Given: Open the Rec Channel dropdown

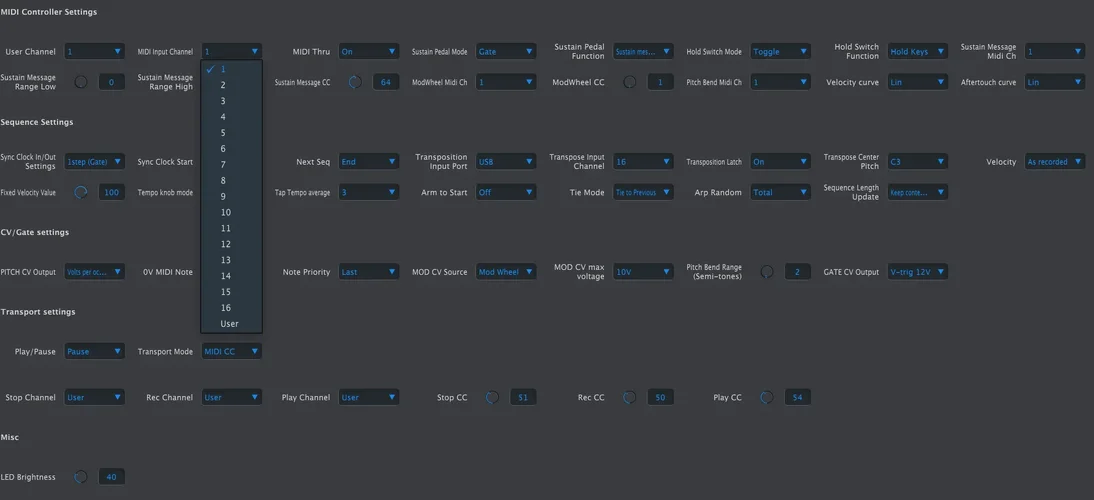Looking at the screenshot, I should (232, 397).
